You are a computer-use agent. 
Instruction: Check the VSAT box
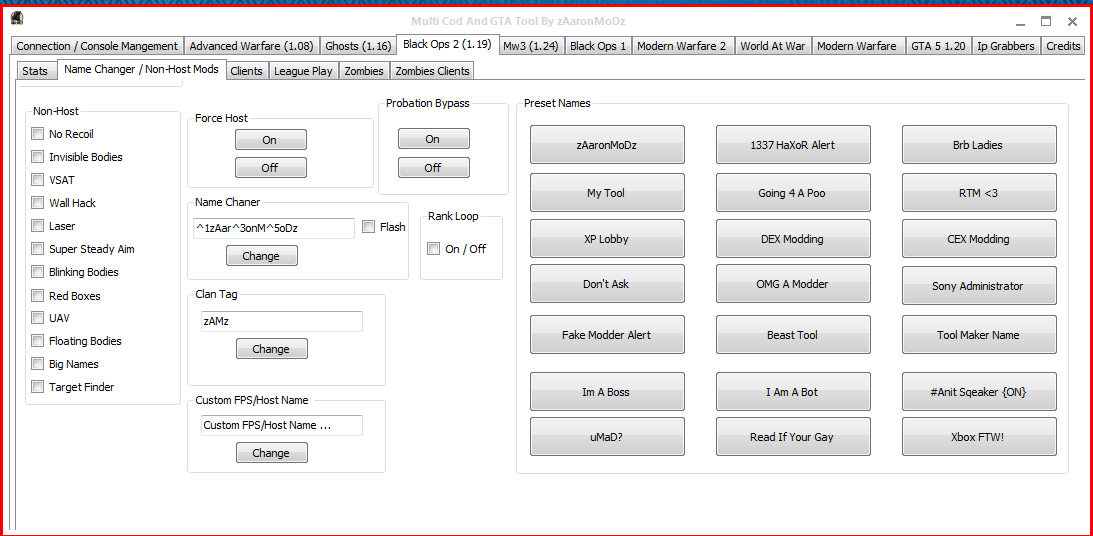click(x=38, y=180)
